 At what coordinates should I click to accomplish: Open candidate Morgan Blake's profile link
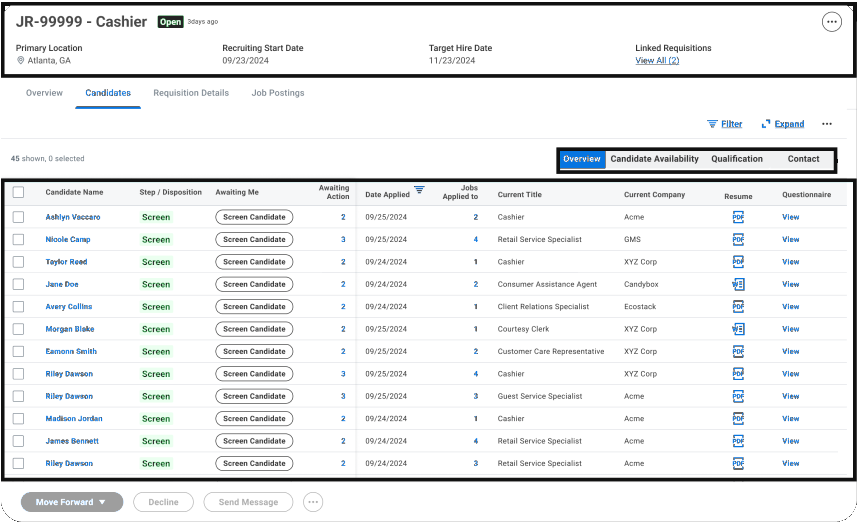[69, 329]
